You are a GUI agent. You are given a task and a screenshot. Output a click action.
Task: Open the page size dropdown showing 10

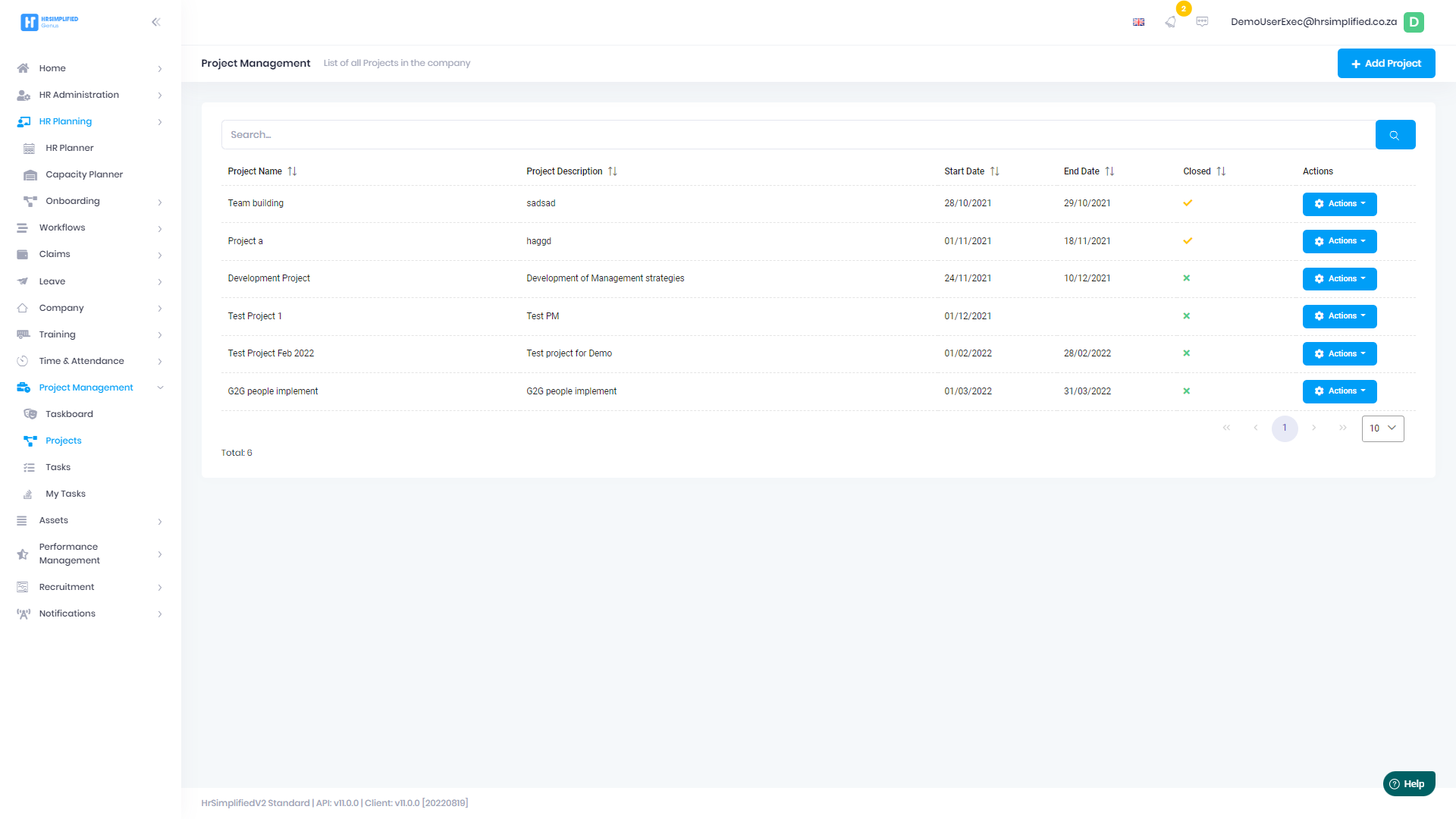point(1382,428)
